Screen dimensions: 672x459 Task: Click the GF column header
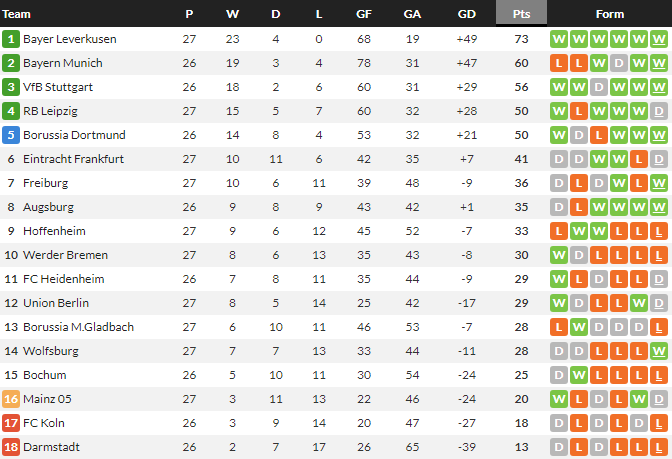364,14
